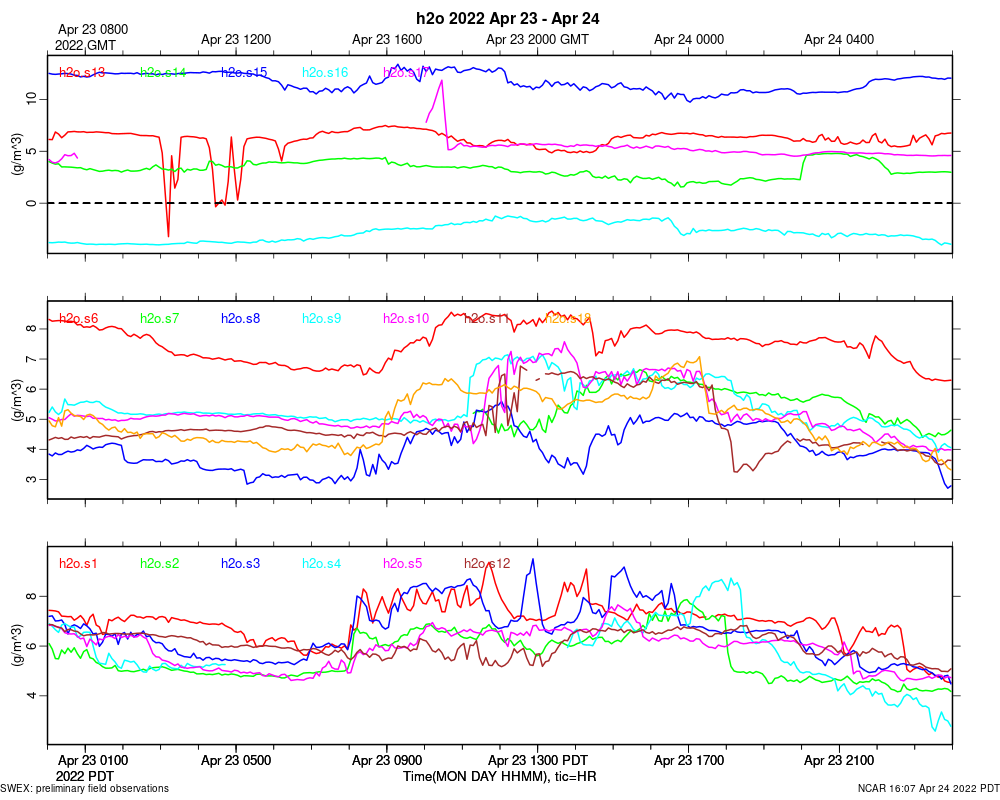Click the 'Apr 23 1300 PDT' bottom axis label
Screen dimensions: 1000x800
coord(538,761)
